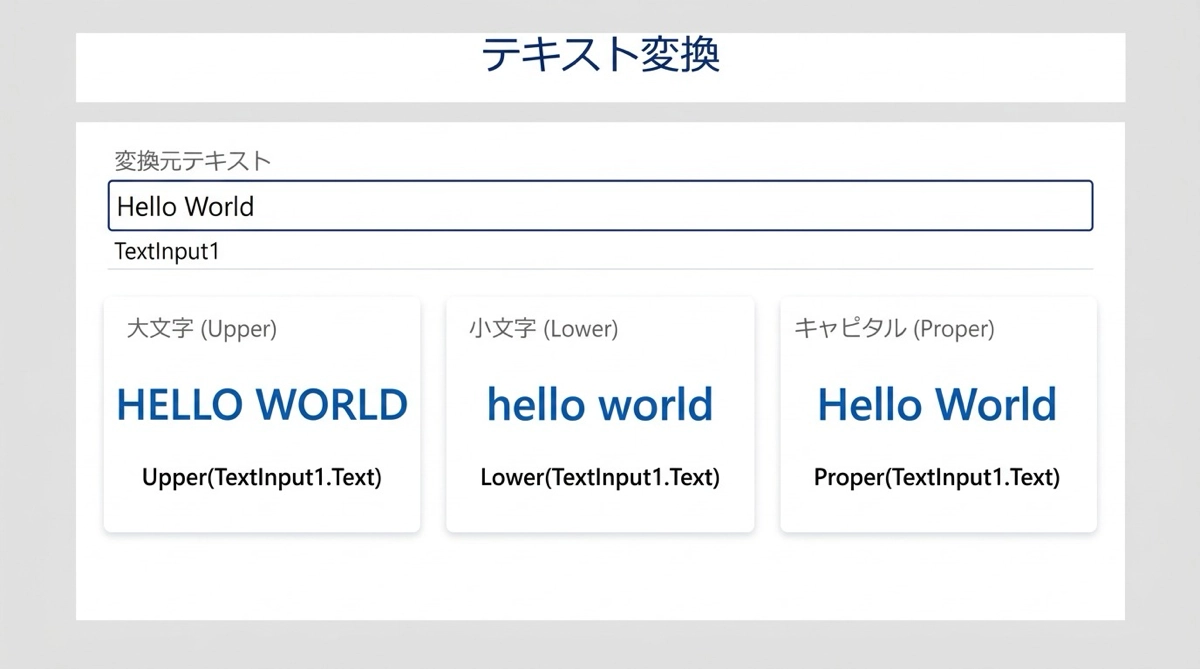Click the word hello in the lowercase result
The width and height of the screenshot is (1200, 669).
point(536,405)
